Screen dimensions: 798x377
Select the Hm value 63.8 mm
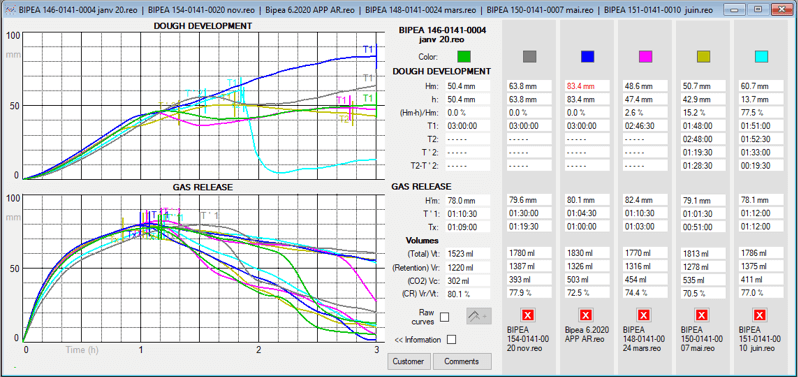(529, 86)
